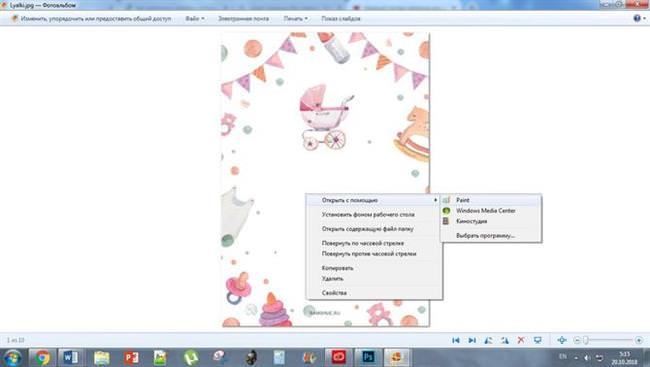Show hidden tray icons arrow
The width and height of the screenshot is (650, 367).
[576, 357]
